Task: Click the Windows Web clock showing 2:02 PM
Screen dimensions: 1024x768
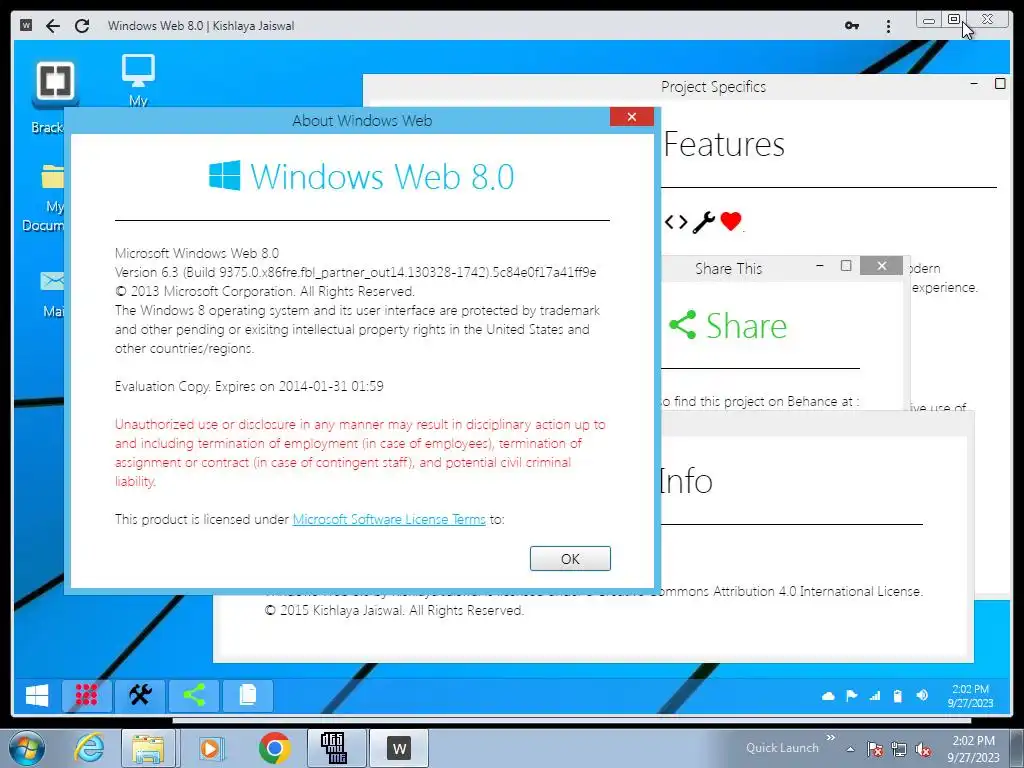Action: click(x=970, y=696)
